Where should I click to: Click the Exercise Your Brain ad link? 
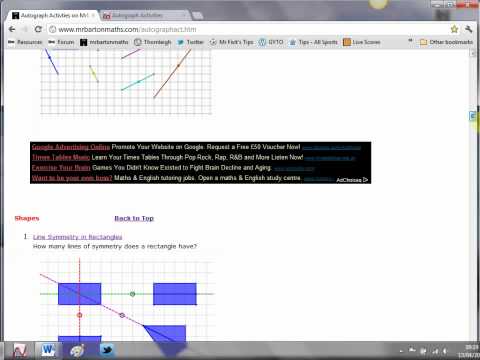pyautogui.click(x=61, y=168)
